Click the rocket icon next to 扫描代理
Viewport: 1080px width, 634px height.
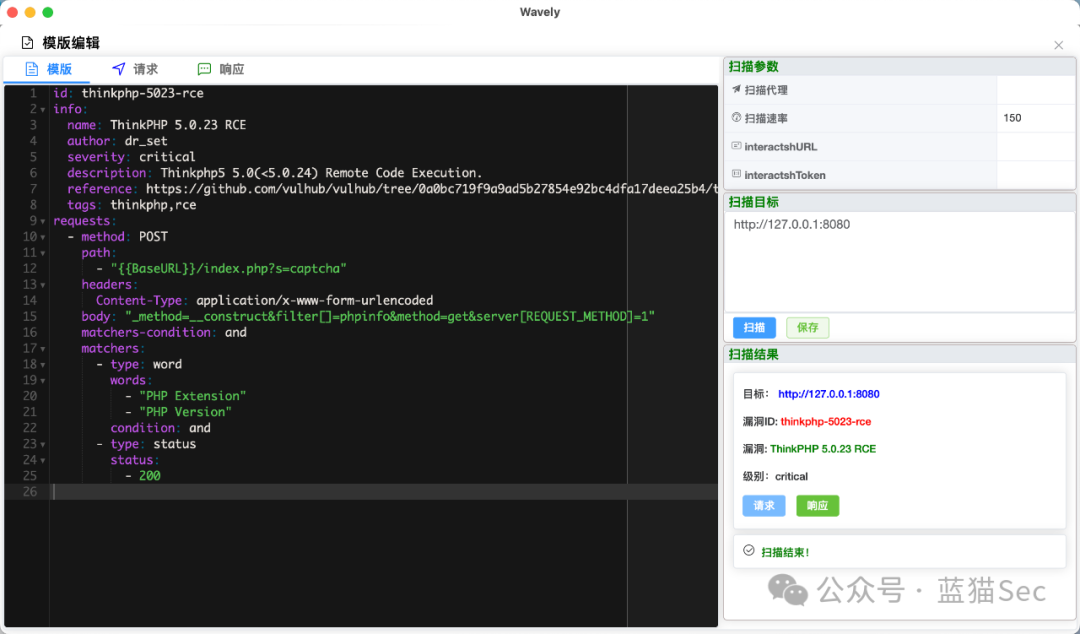(736, 90)
